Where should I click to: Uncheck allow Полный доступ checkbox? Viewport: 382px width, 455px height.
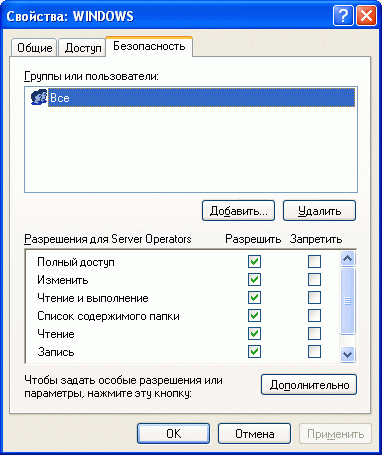pyautogui.click(x=254, y=262)
